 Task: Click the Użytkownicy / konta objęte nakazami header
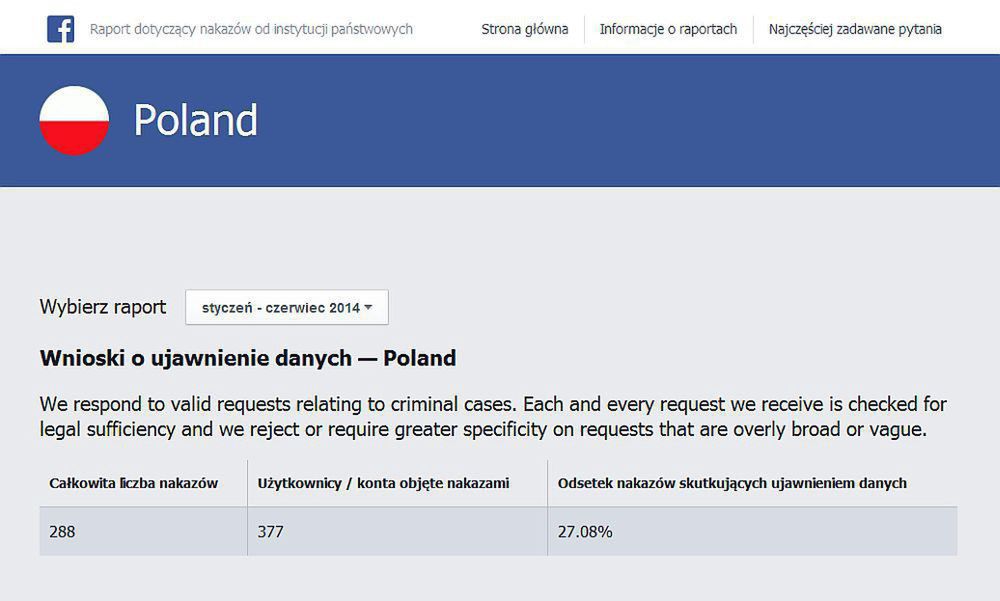[383, 483]
